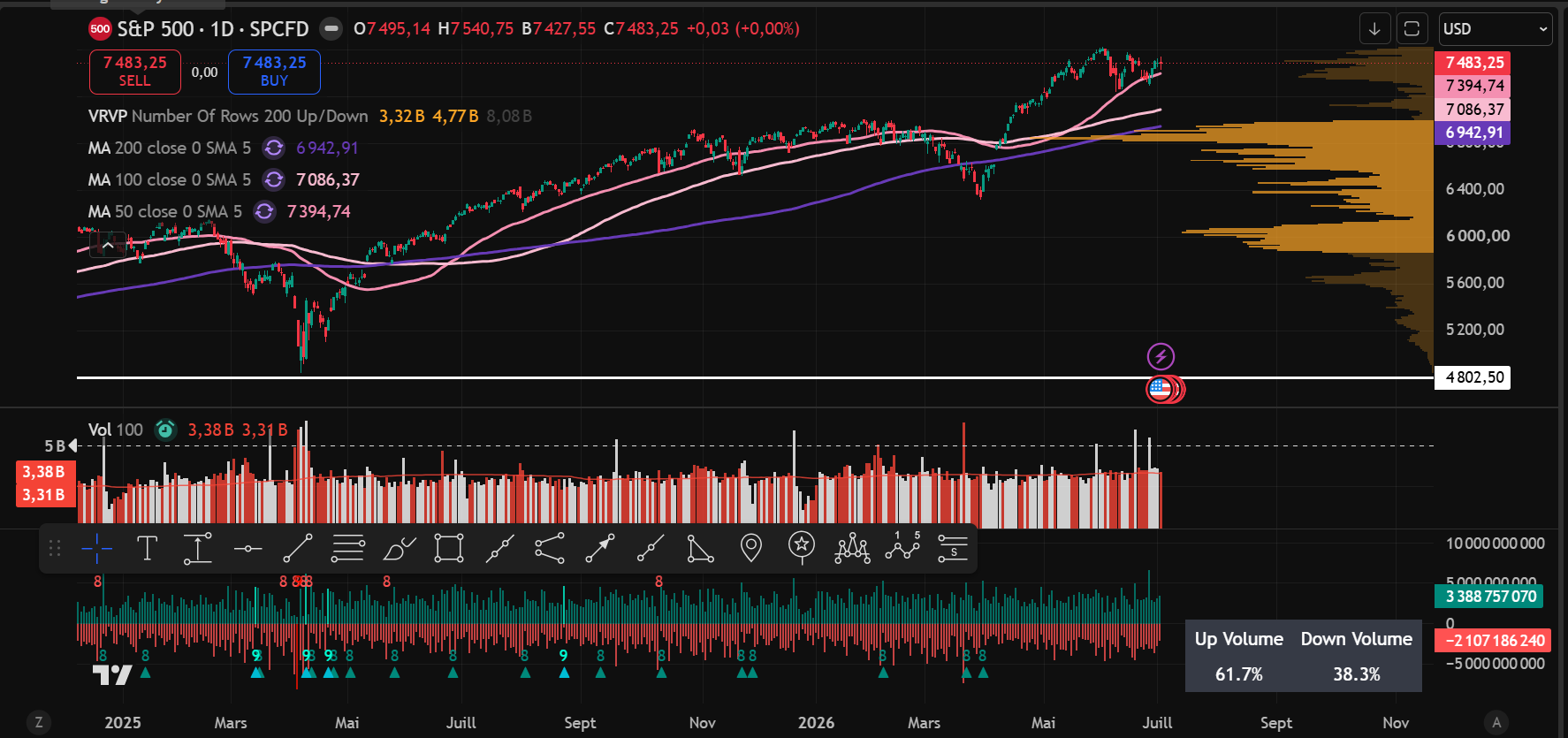This screenshot has height=738, width=1568.
Task: Click the 7086,37 MA price axis label
Action: [1473, 110]
